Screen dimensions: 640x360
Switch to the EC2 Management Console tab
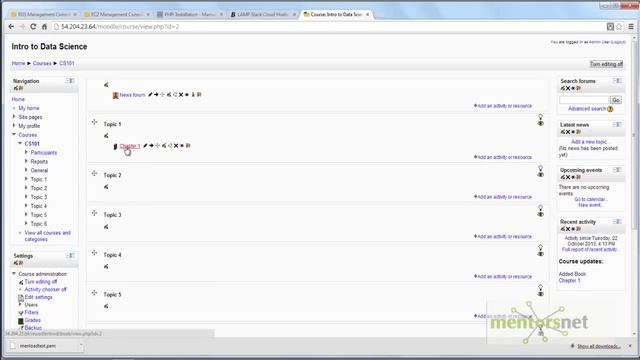click(x=116, y=14)
